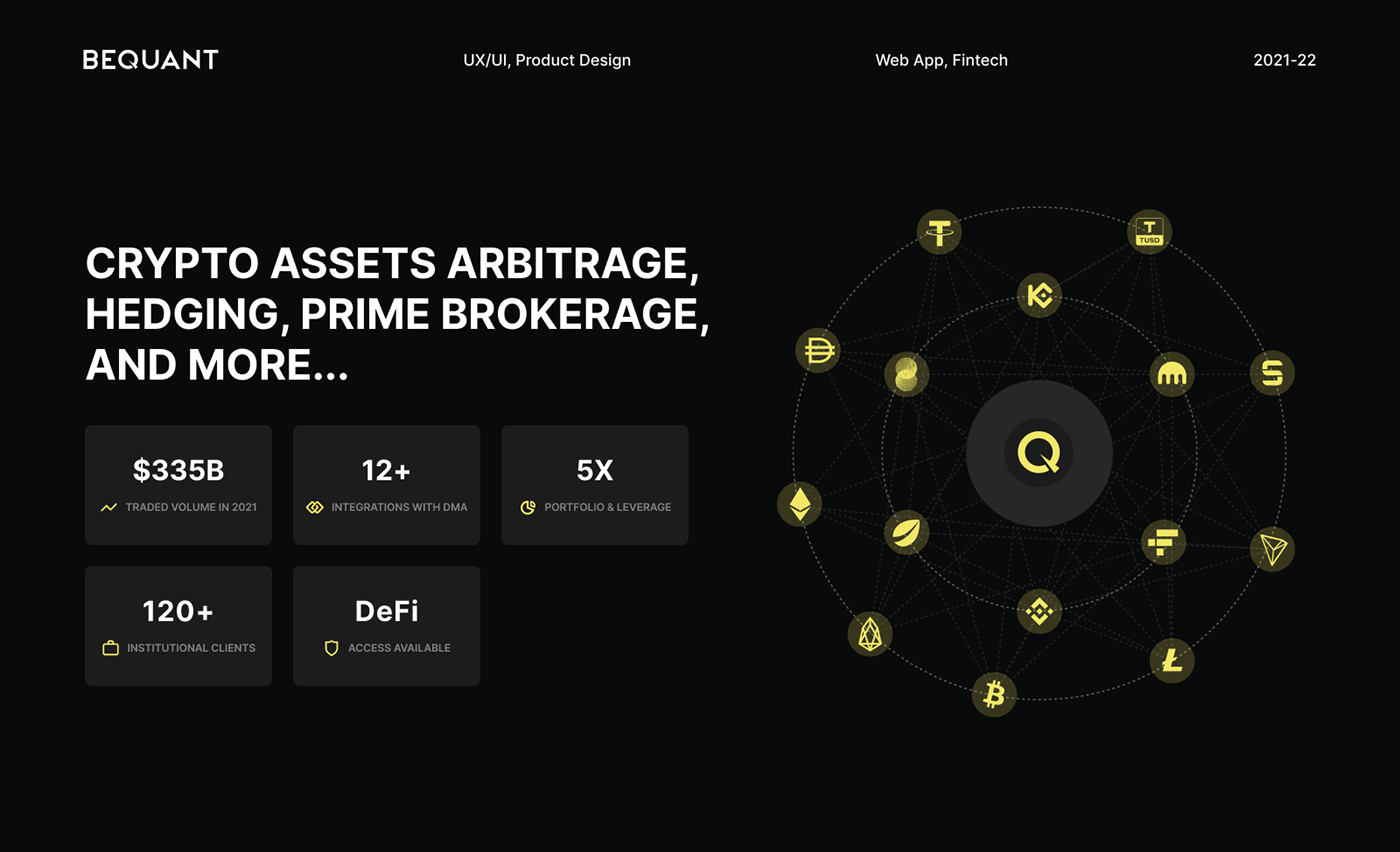Screen dimensions: 1400x852
Task: Click the Dash coin icon
Action: 818,350
